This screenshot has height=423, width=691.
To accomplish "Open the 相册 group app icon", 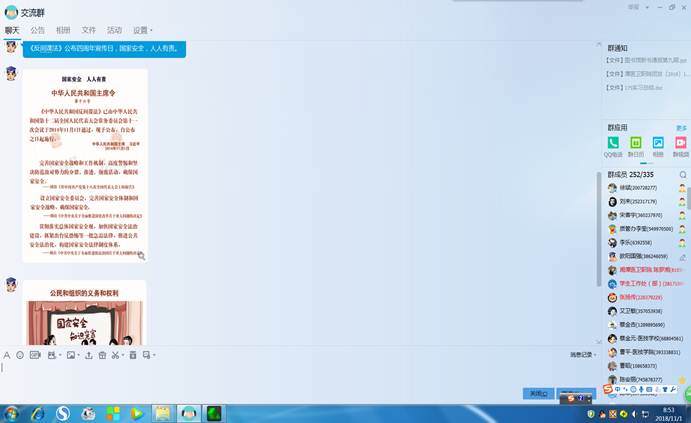I will (x=658, y=144).
